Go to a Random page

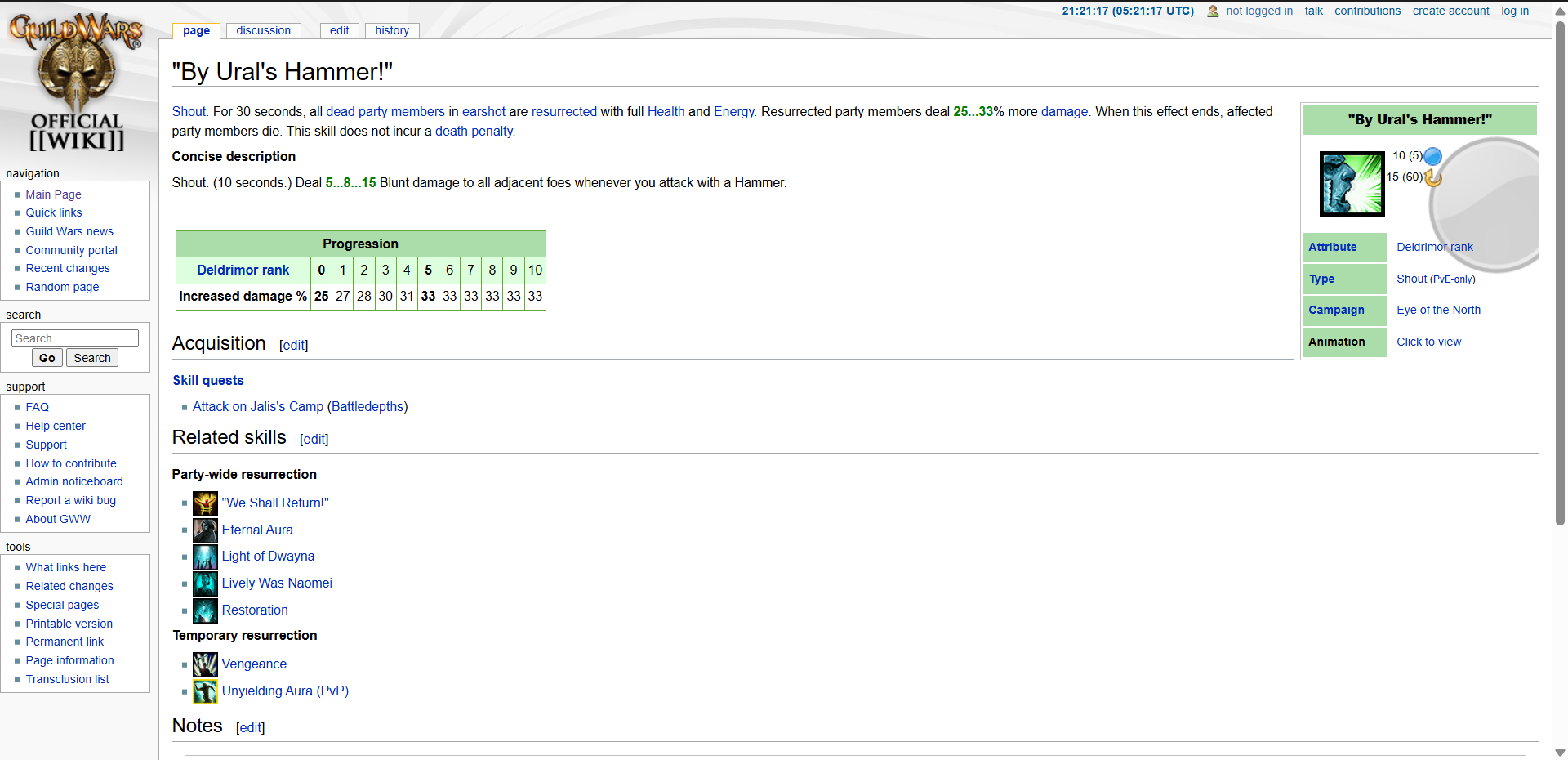point(62,287)
